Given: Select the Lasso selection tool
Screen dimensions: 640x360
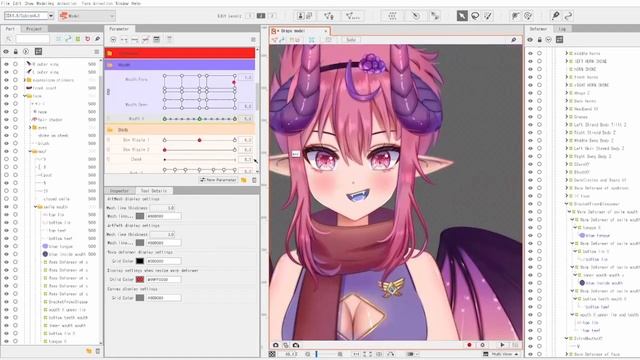Looking at the screenshot, I should pyautogui.click(x=475, y=16).
